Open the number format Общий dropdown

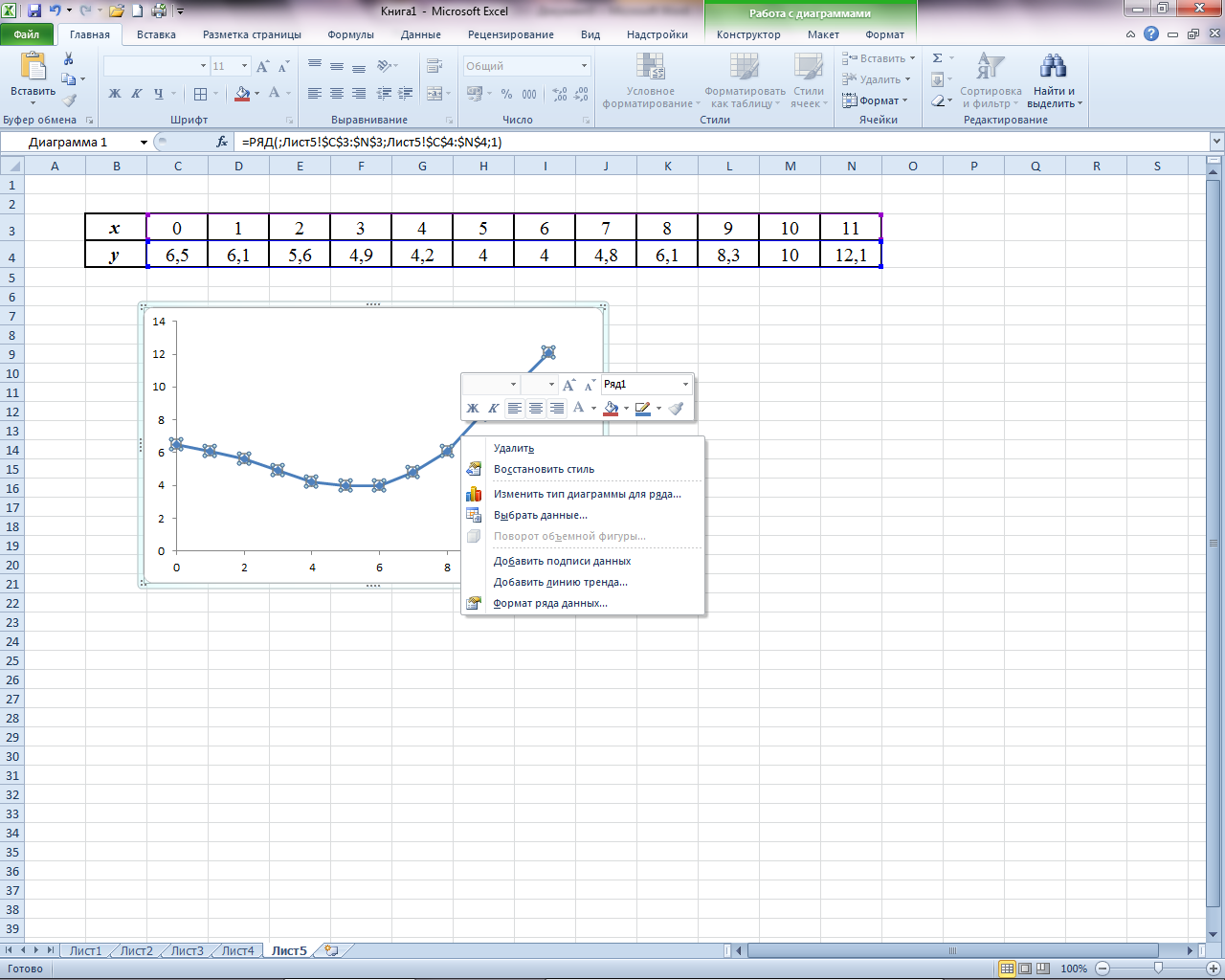tap(584, 66)
